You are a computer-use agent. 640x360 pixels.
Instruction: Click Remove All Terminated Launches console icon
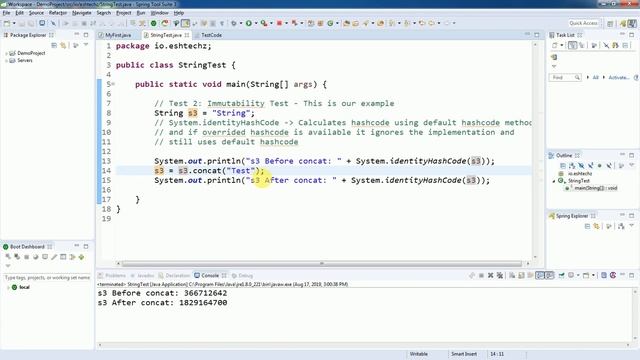click(x=500, y=276)
